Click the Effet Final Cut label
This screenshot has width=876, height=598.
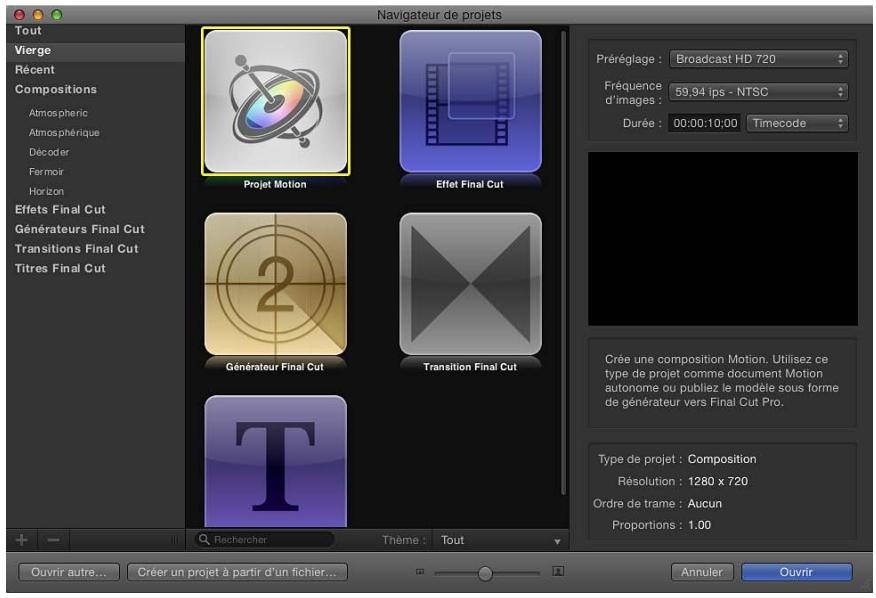[x=470, y=184]
